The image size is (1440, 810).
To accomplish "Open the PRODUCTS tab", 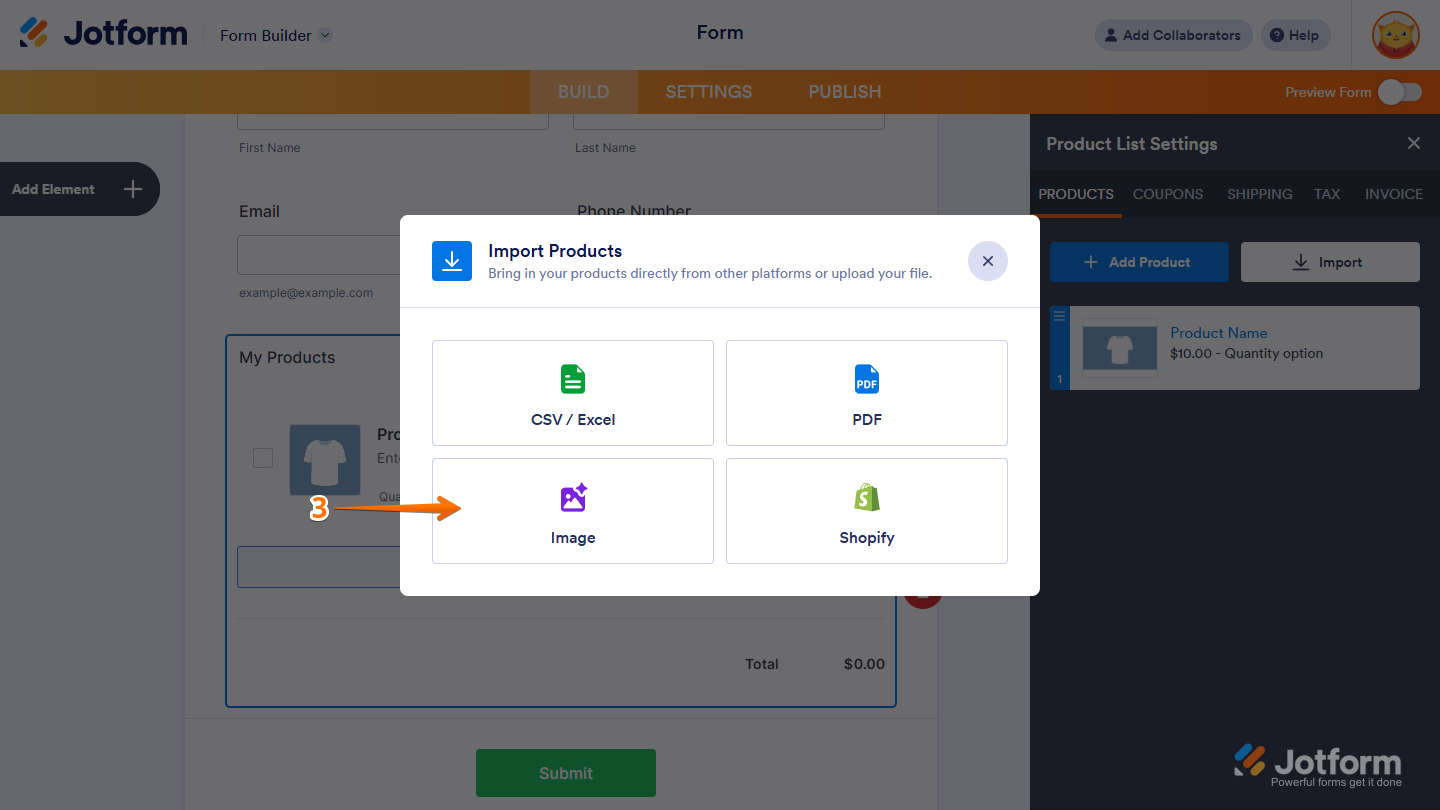I will [1076, 194].
